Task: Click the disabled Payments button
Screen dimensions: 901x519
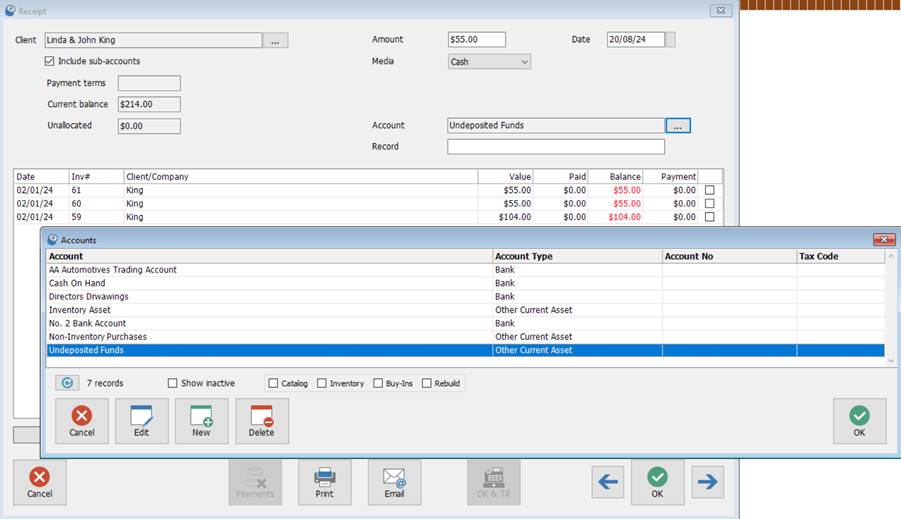Action: coord(255,482)
